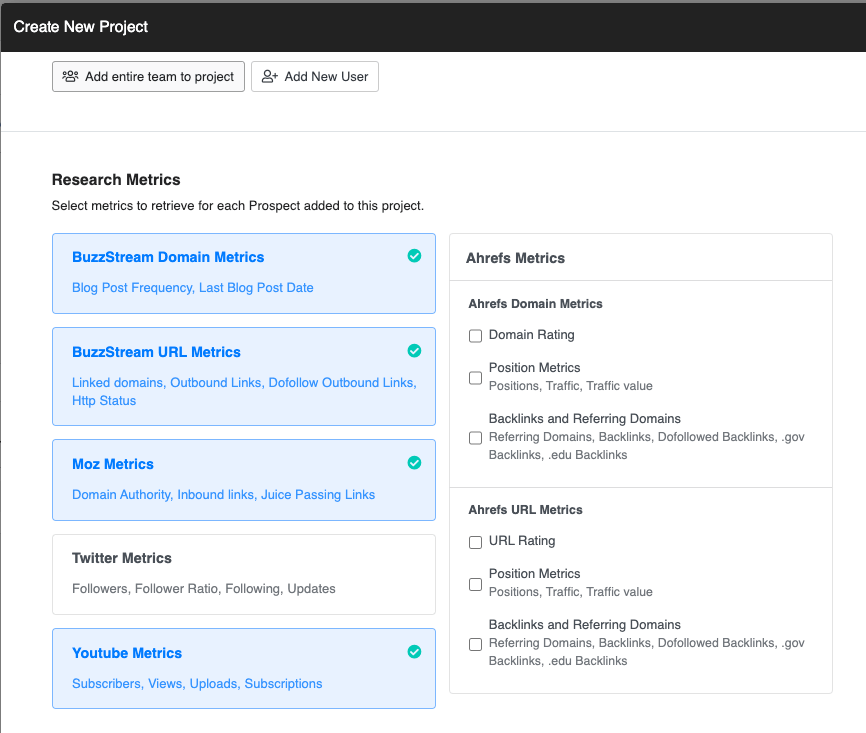Check Backlinks and Referring Domains under URL Metrics
The height and width of the screenshot is (733, 866).
475,644
